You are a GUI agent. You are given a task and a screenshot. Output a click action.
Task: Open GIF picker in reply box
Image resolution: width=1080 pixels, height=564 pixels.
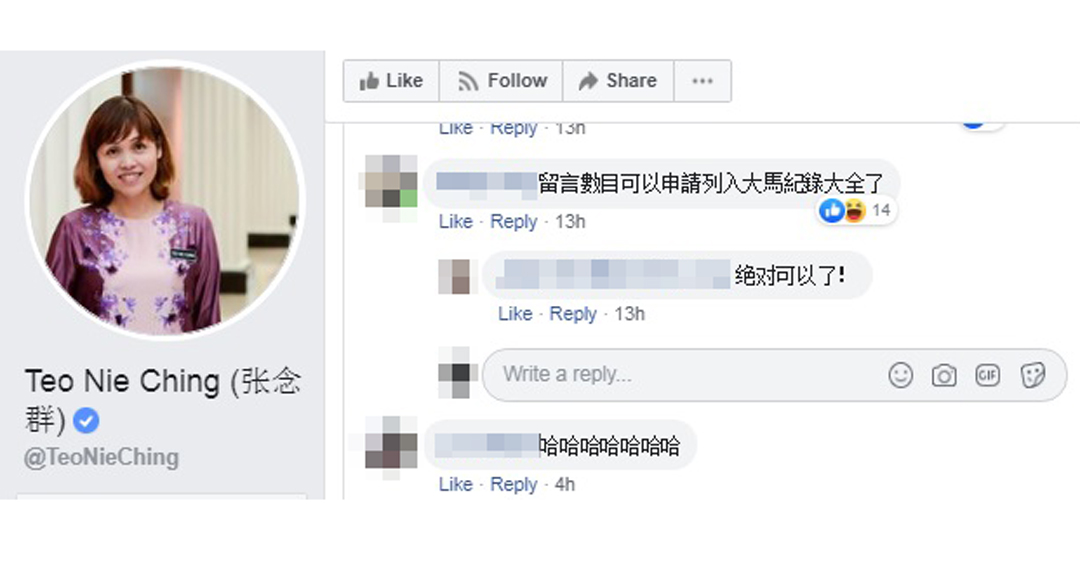click(988, 375)
